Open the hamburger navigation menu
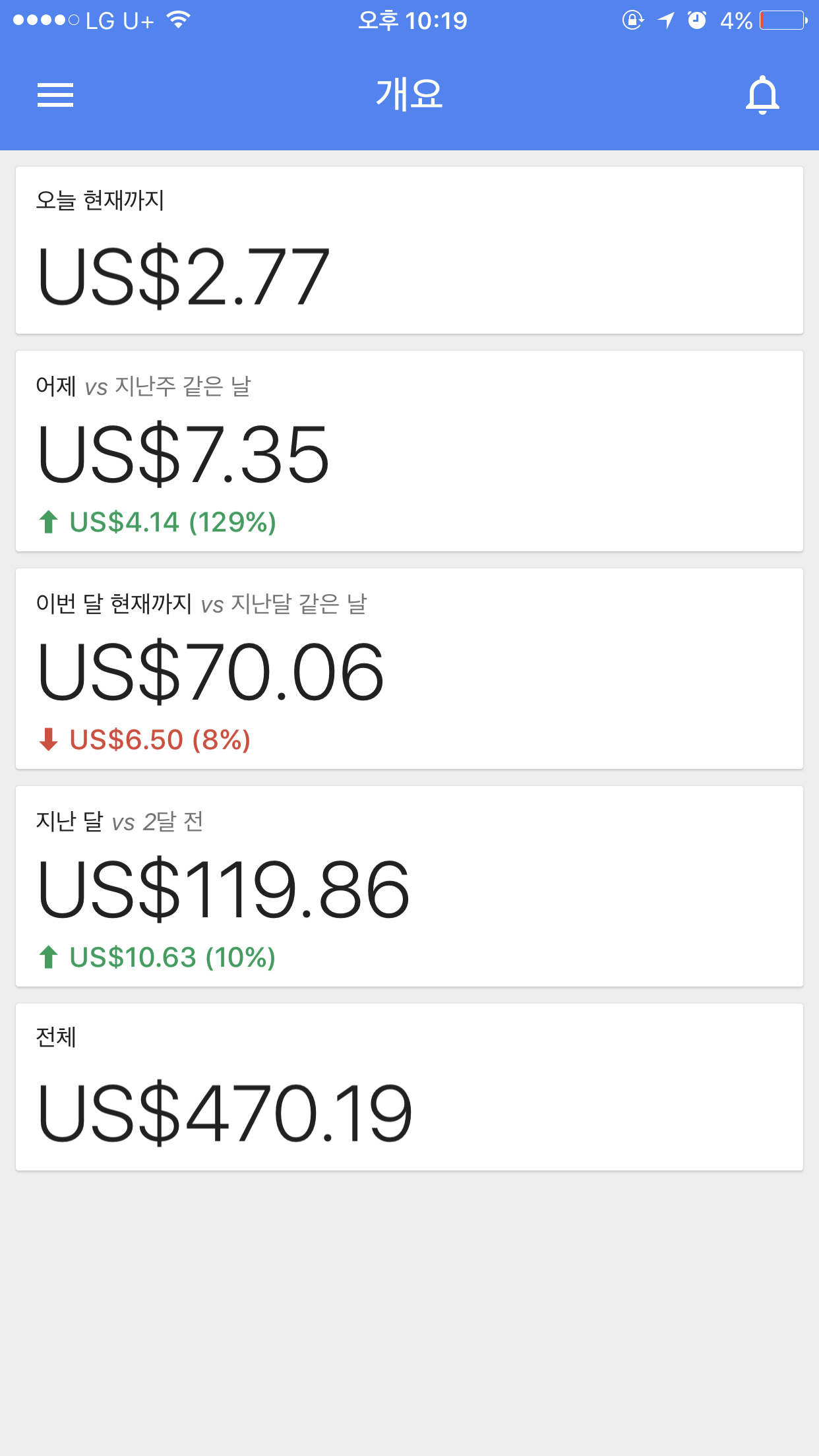The width and height of the screenshot is (819, 1456). 55,95
